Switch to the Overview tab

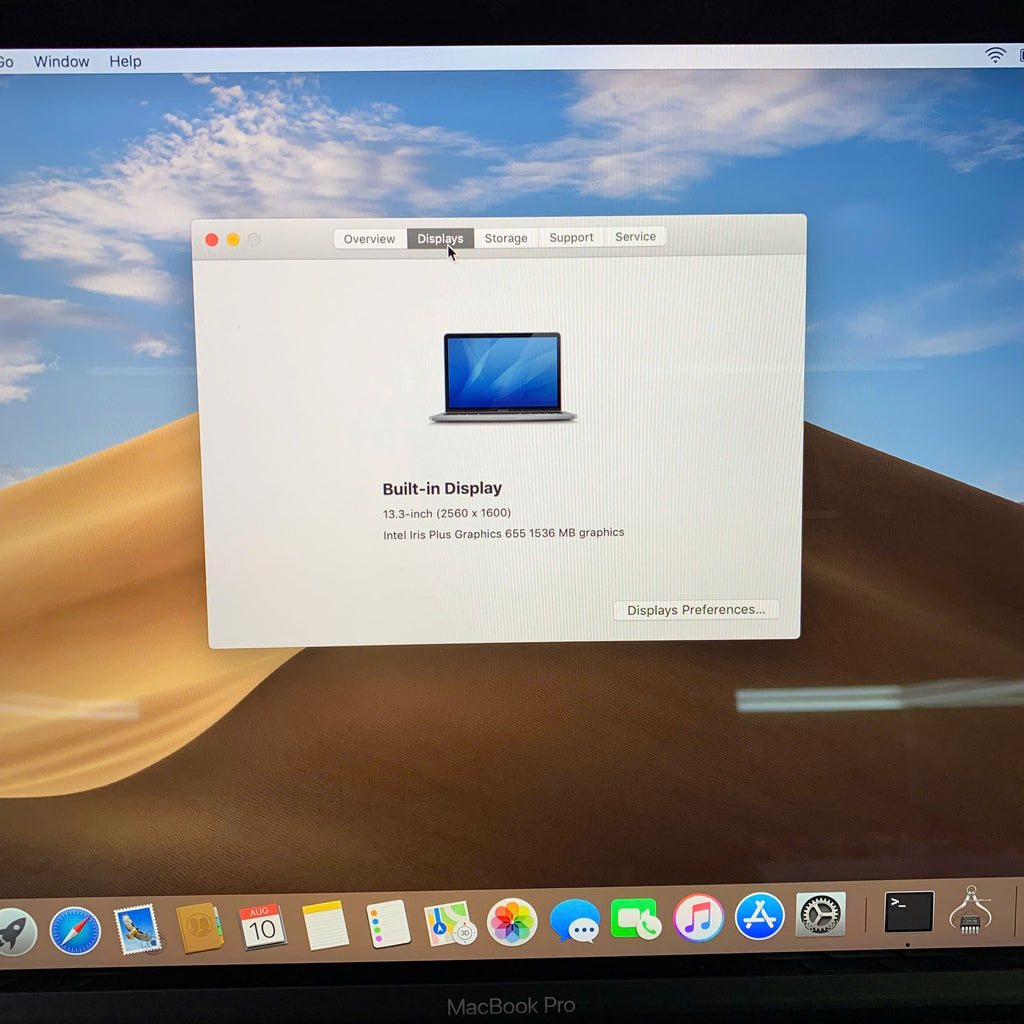(x=370, y=239)
